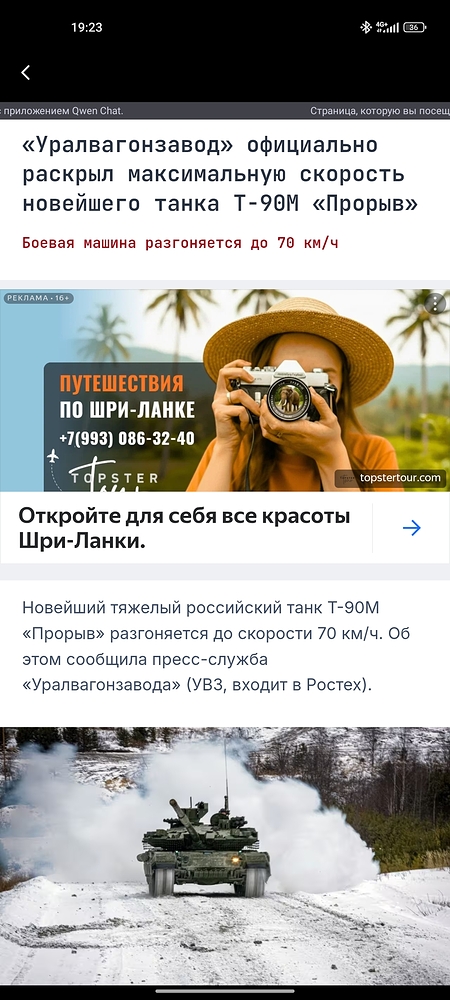Tap the Qwen Chat notice bar text

coord(62,111)
